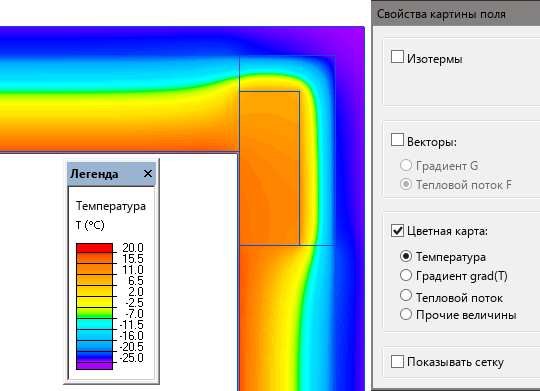Click the 11.0 legend value
Image resolution: width=540 pixels, height=391 pixels.
pos(133,270)
